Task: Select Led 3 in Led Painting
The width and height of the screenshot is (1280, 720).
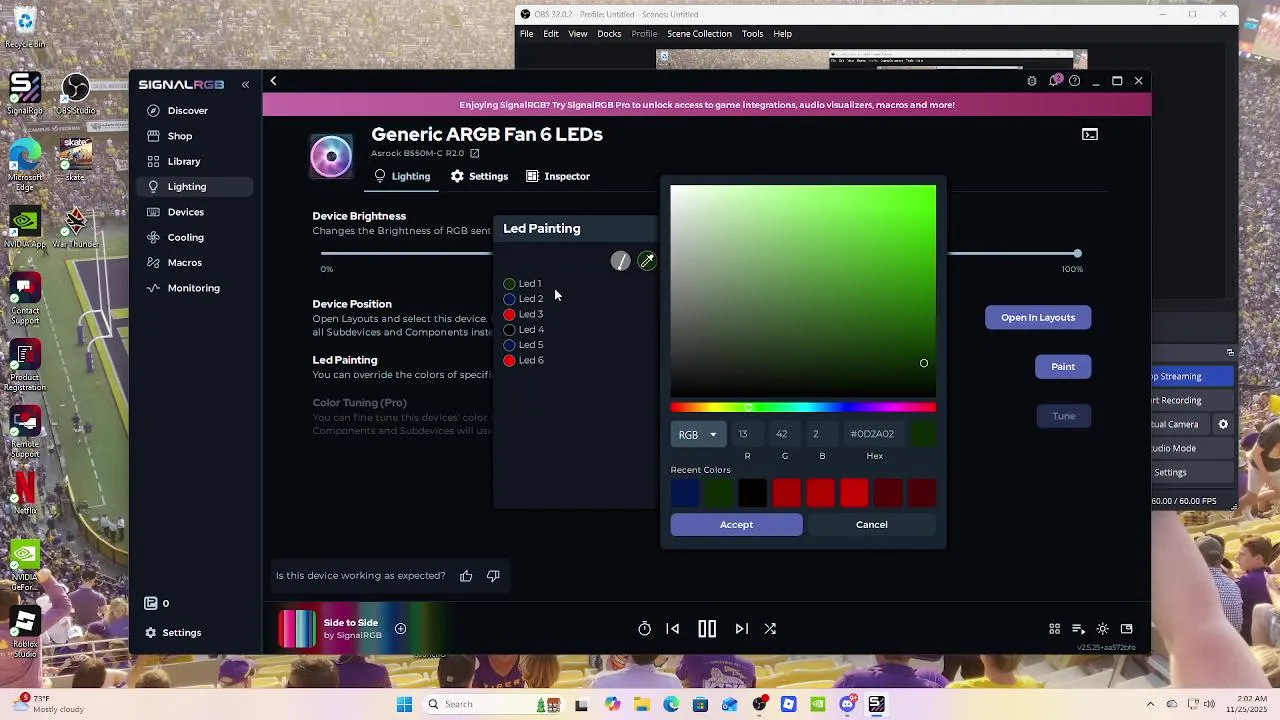Action: tap(523, 314)
